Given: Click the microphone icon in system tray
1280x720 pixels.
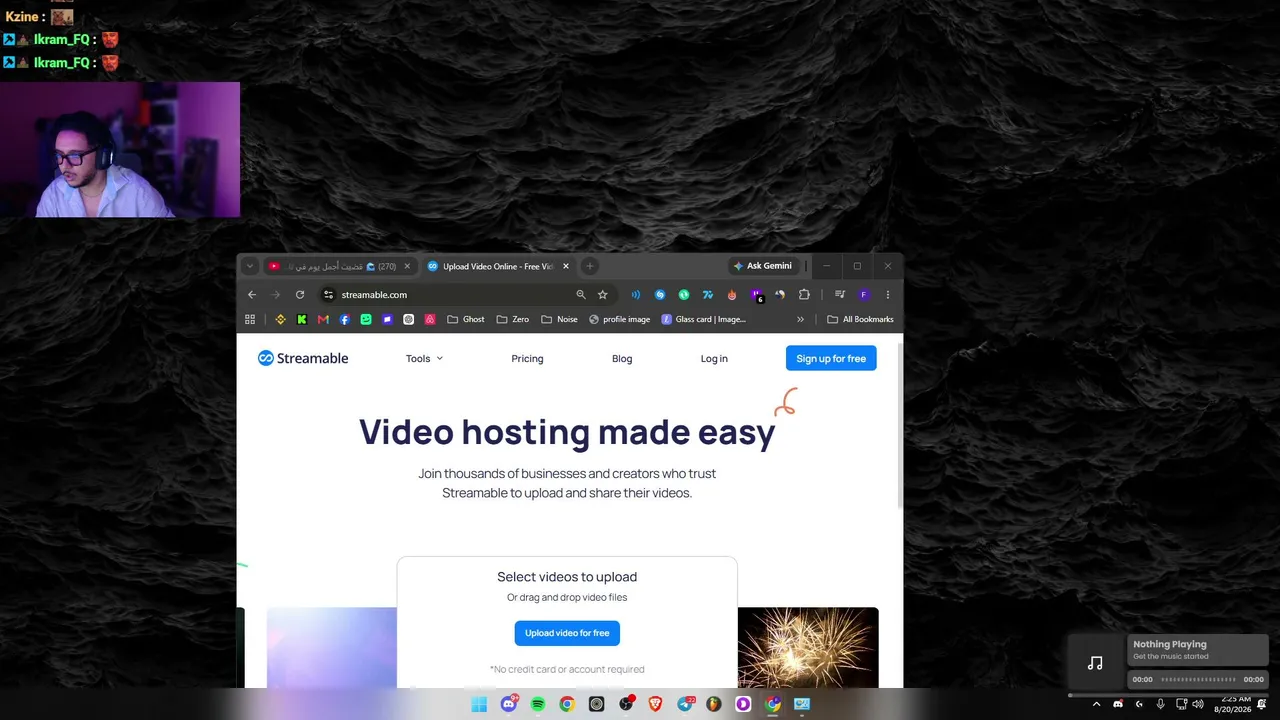Looking at the screenshot, I should coord(1160,704).
